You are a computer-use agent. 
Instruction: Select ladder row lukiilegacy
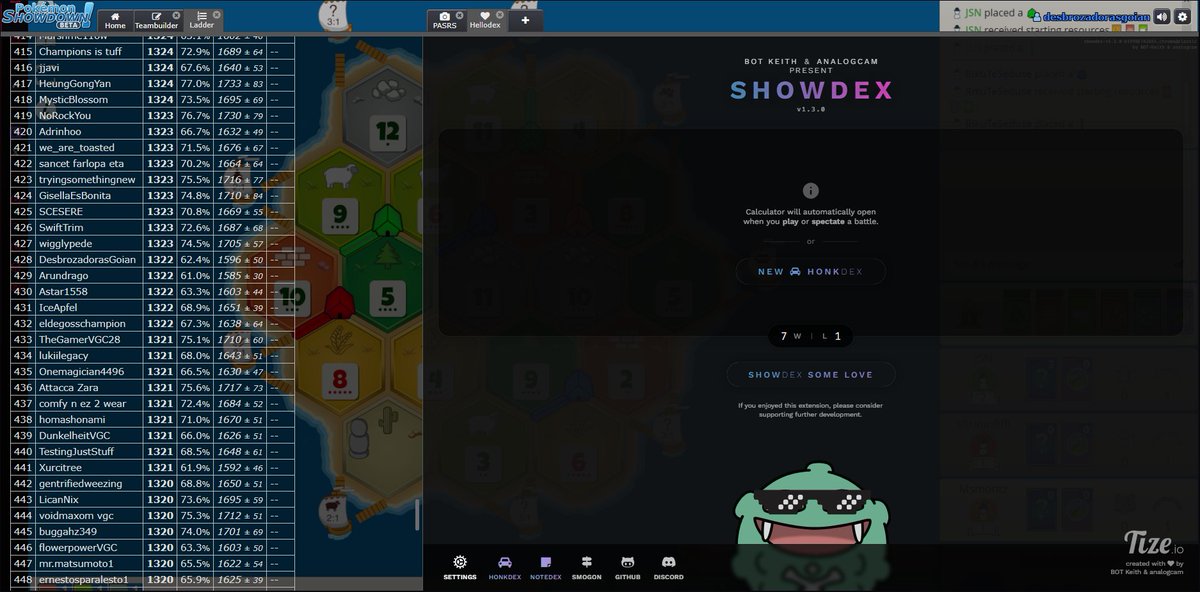153,355
